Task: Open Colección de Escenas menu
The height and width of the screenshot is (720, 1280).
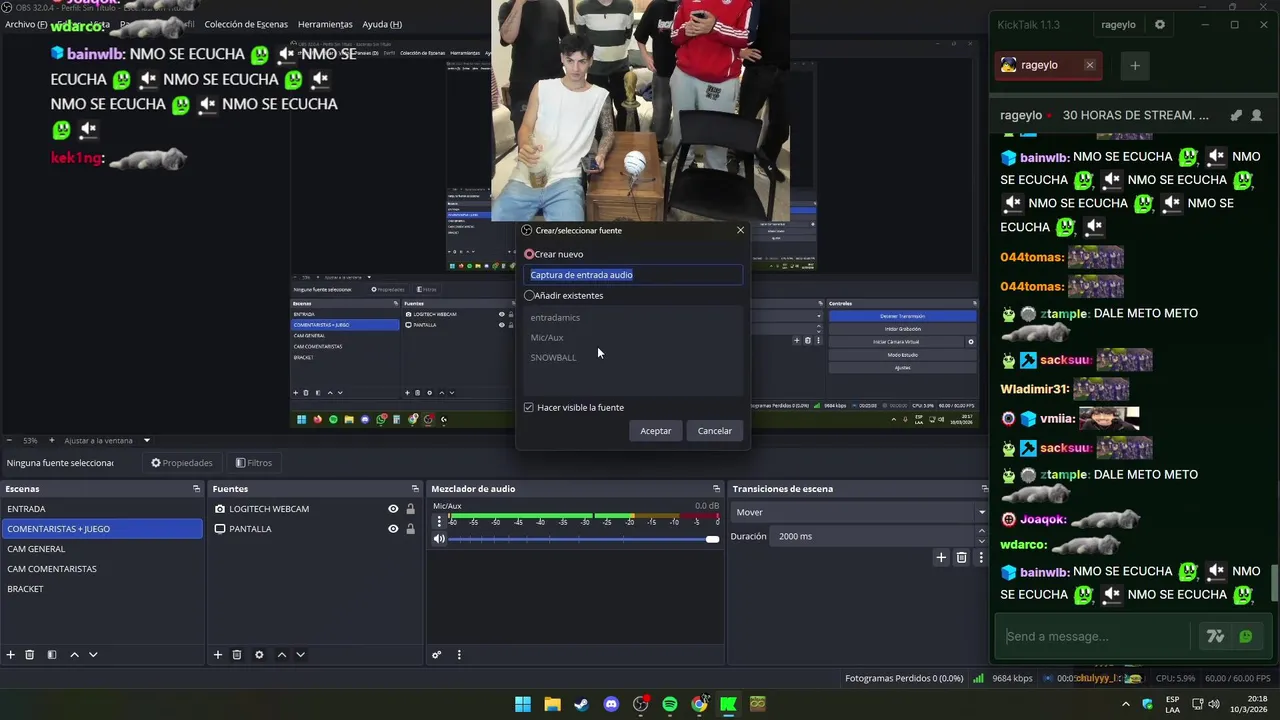Action: point(246,24)
